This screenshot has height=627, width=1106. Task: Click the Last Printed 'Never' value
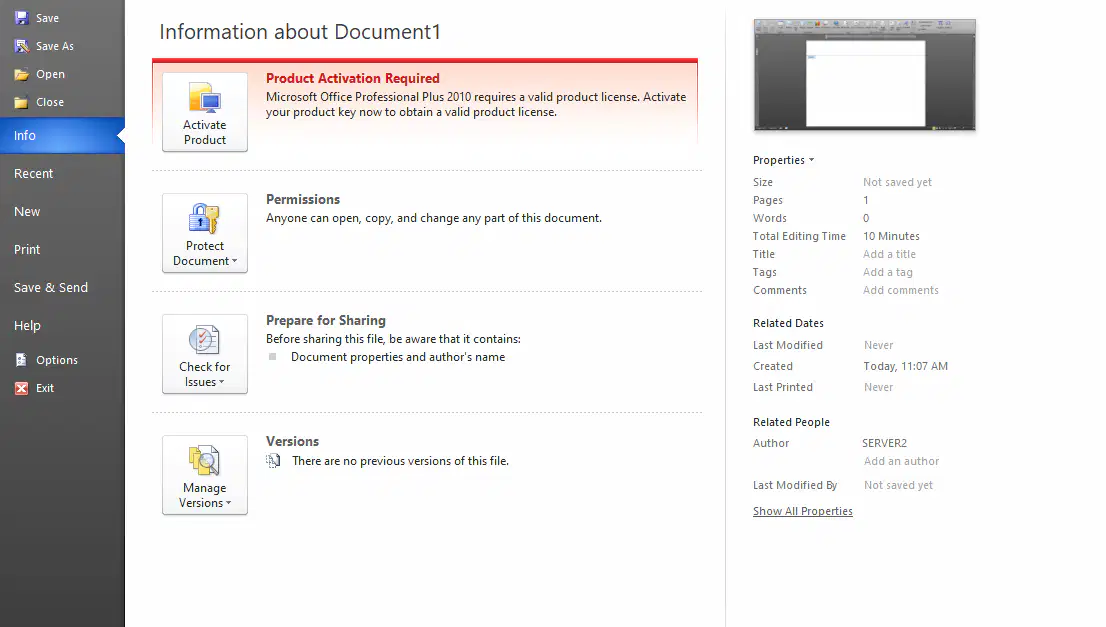[x=879, y=387]
